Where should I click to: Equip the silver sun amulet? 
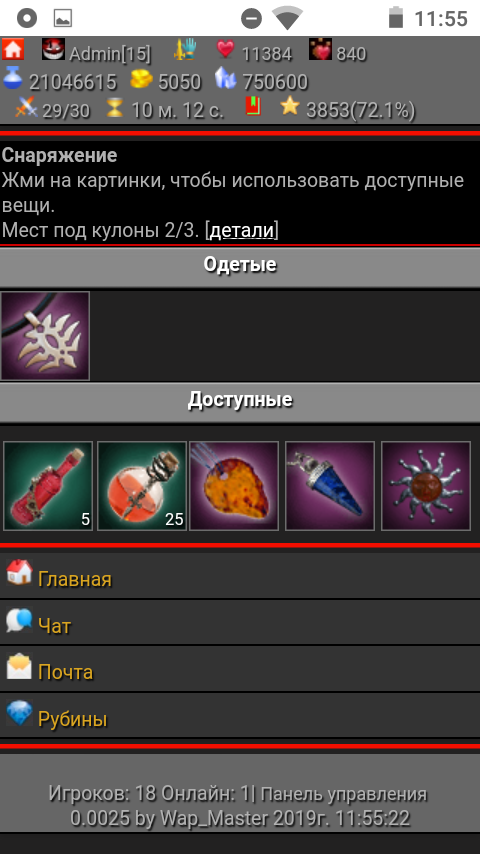click(x=426, y=486)
